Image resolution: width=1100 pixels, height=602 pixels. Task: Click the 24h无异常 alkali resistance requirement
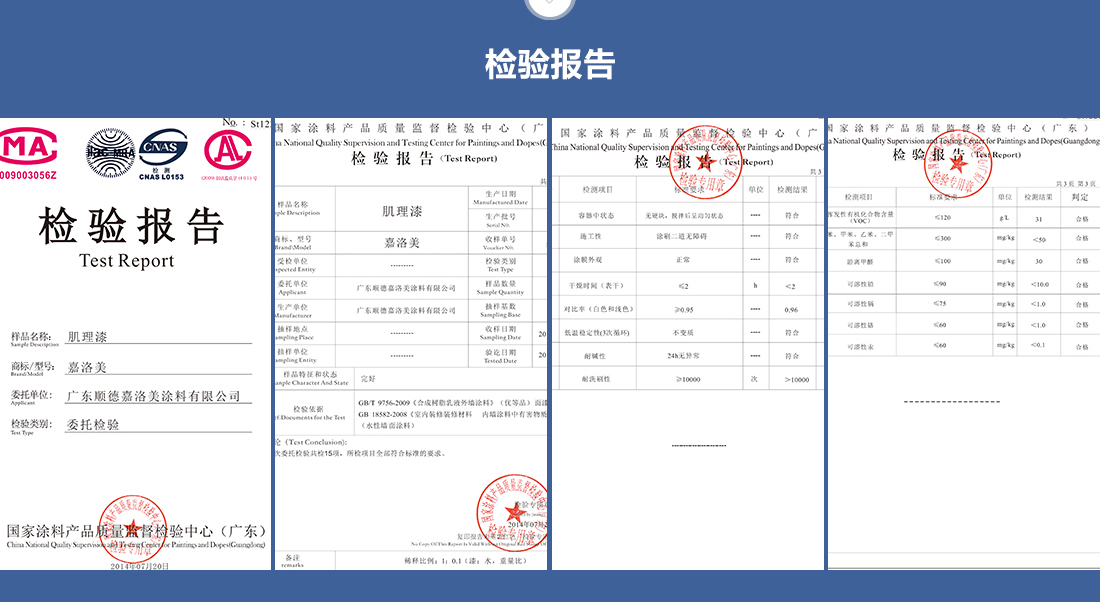pos(683,356)
